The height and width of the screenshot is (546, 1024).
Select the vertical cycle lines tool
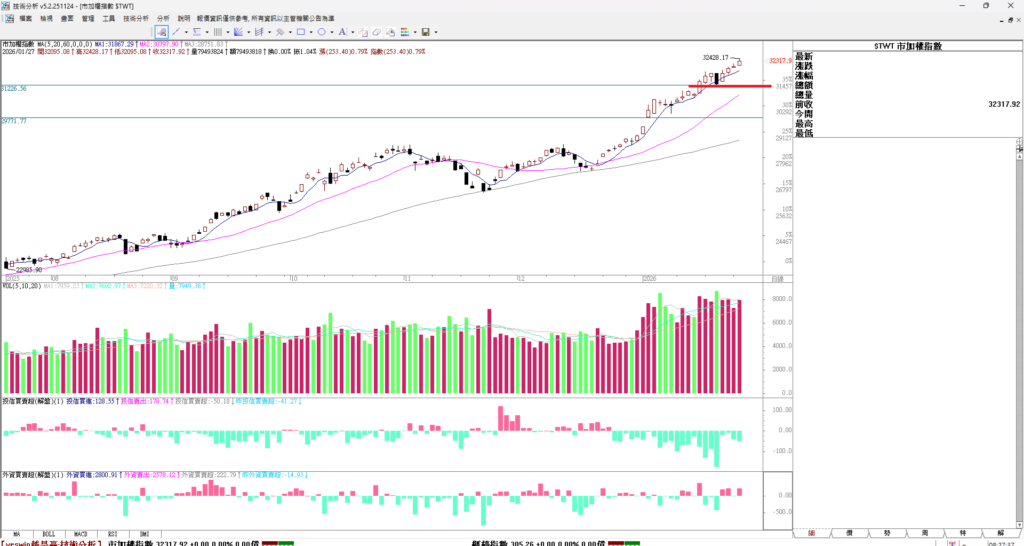click(217, 32)
